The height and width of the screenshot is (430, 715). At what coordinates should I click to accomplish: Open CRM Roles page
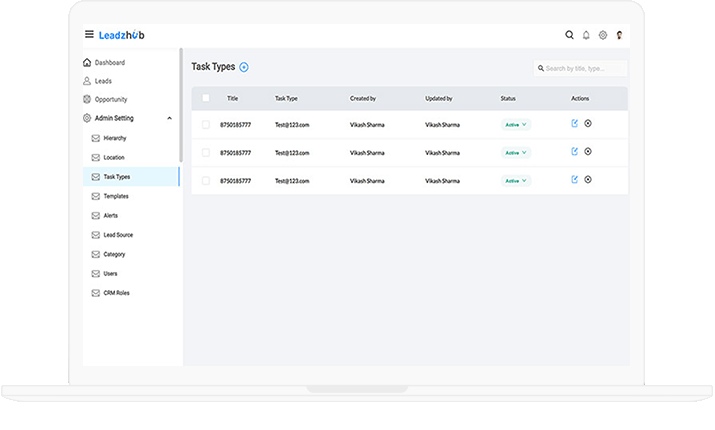point(116,293)
